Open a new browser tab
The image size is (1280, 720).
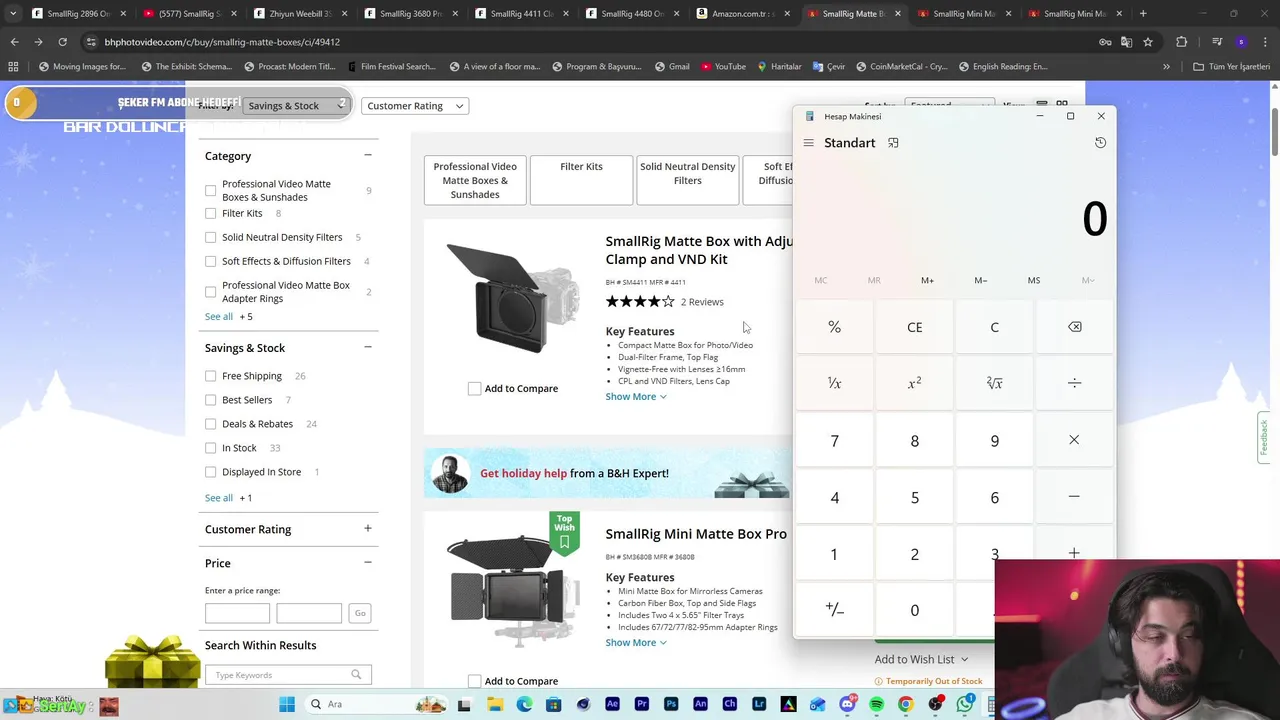pos(1143,14)
